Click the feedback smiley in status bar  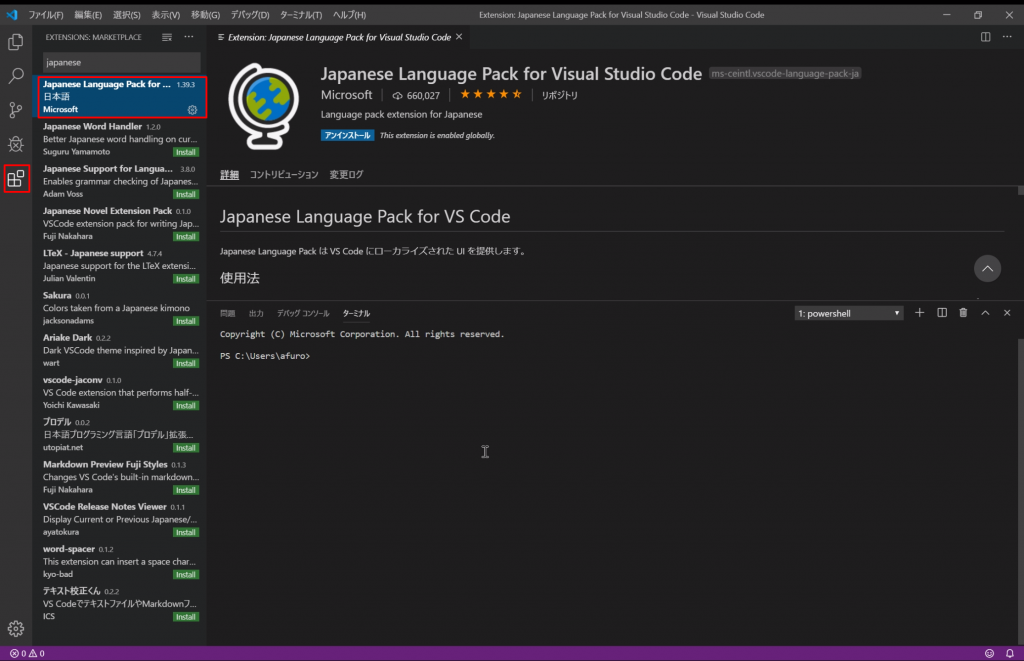(989, 653)
